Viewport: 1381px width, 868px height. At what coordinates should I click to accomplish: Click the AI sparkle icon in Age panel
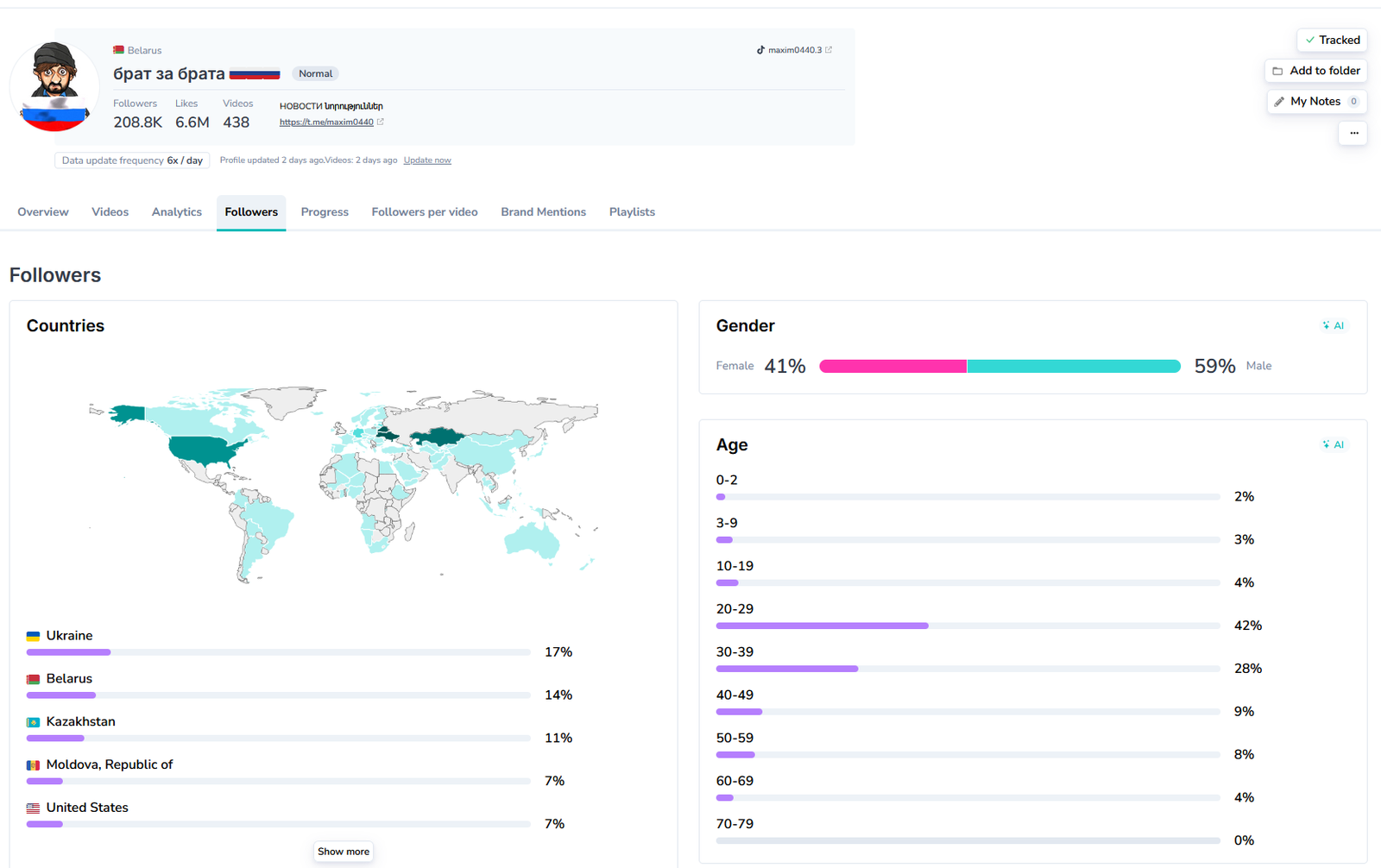pyautogui.click(x=1327, y=444)
